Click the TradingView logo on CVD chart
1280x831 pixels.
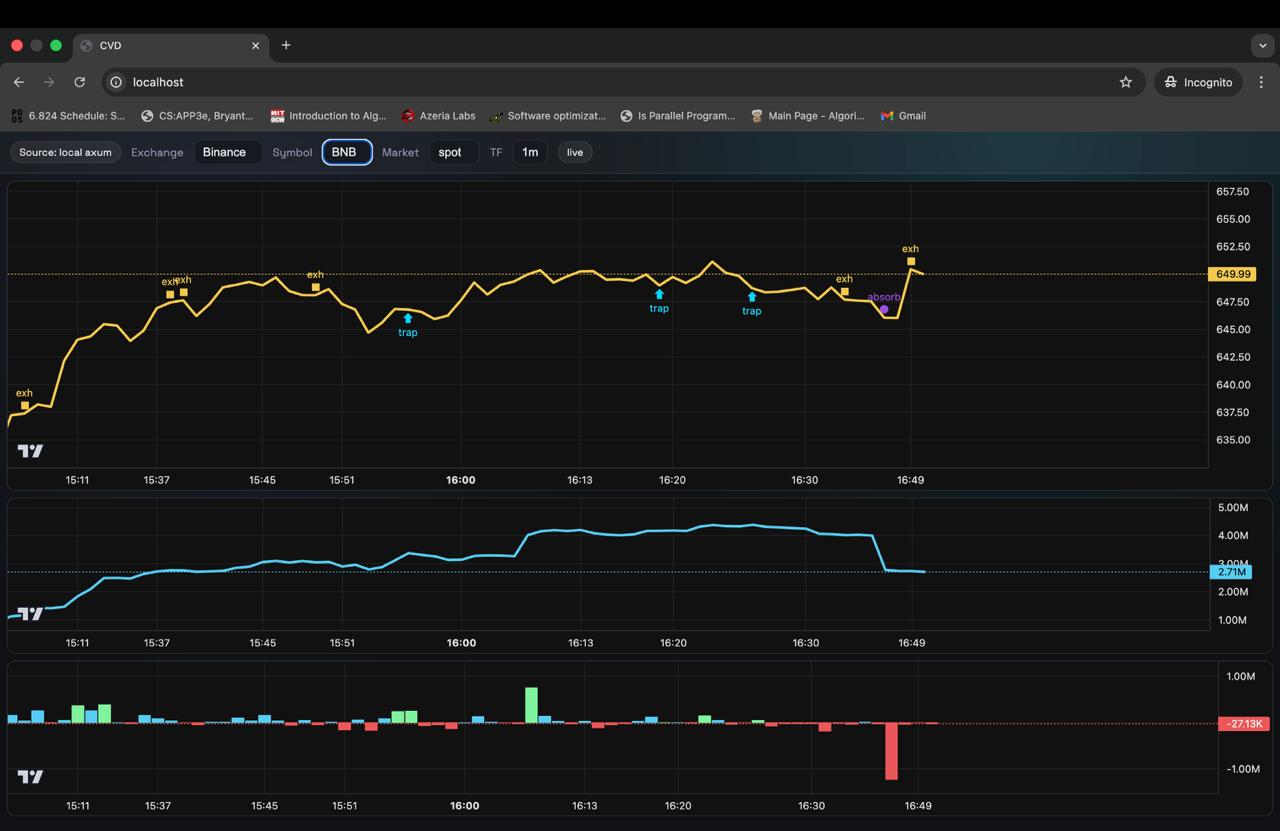(30, 614)
